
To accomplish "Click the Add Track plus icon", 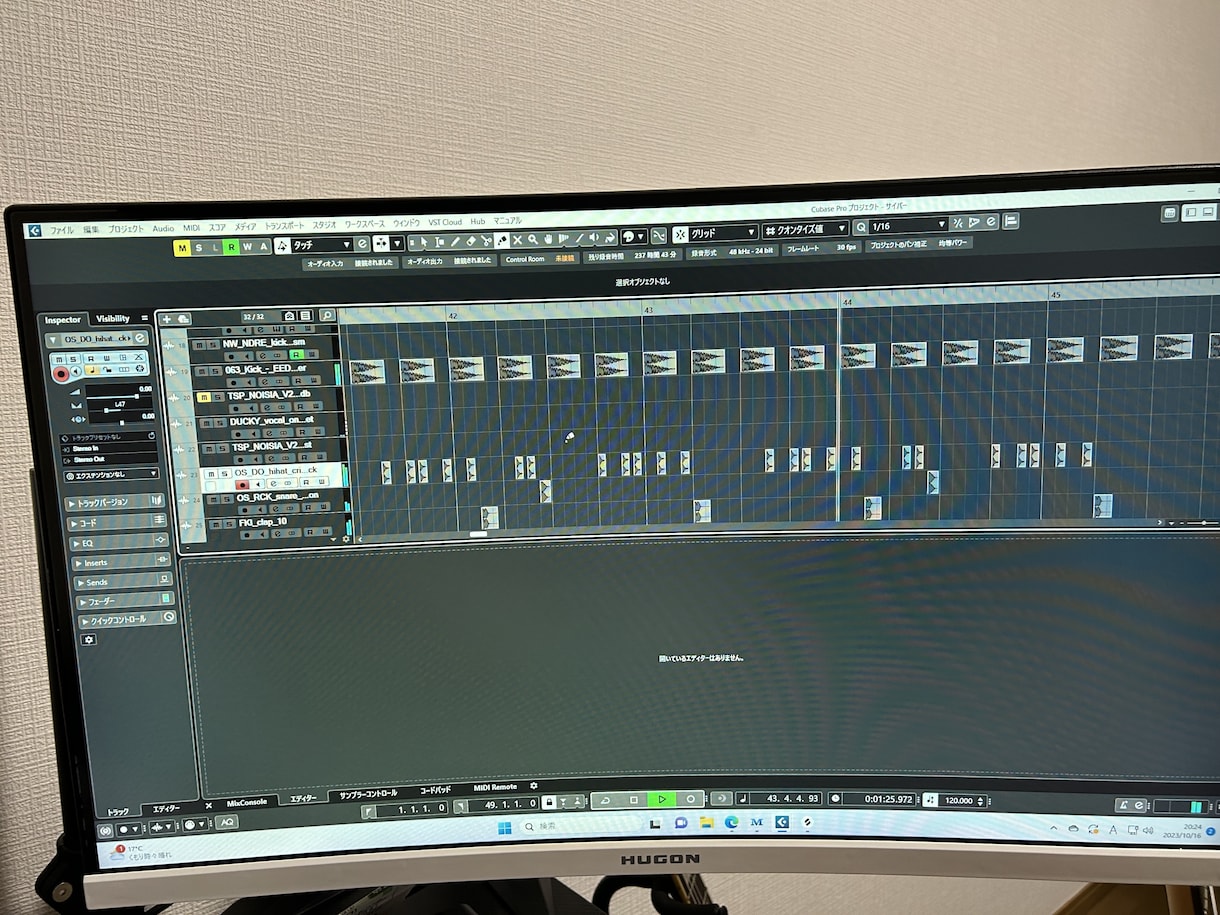I will [167, 319].
